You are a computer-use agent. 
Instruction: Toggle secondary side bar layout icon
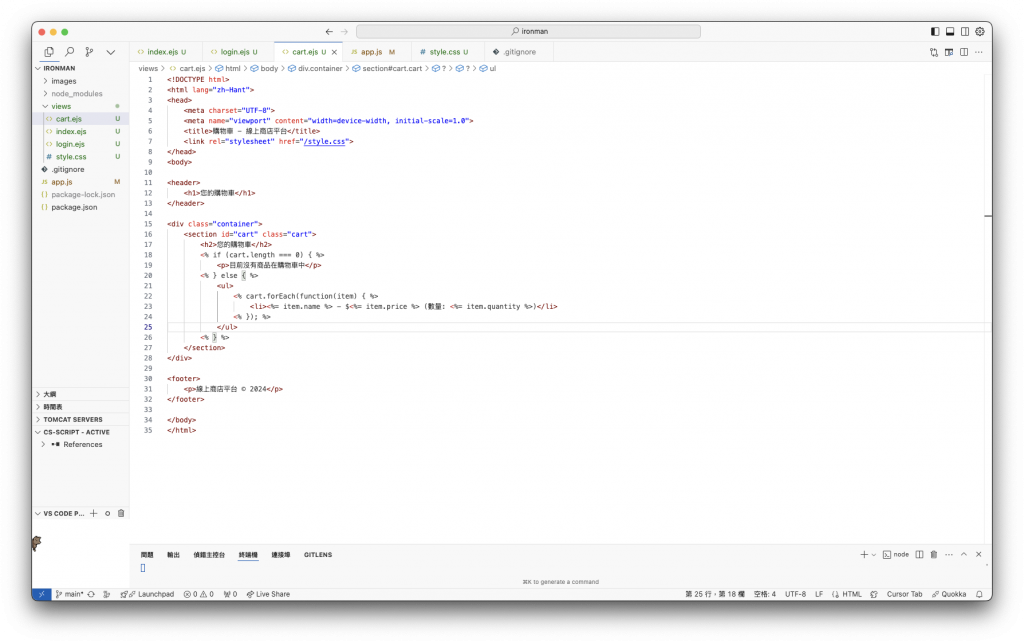pos(965,31)
